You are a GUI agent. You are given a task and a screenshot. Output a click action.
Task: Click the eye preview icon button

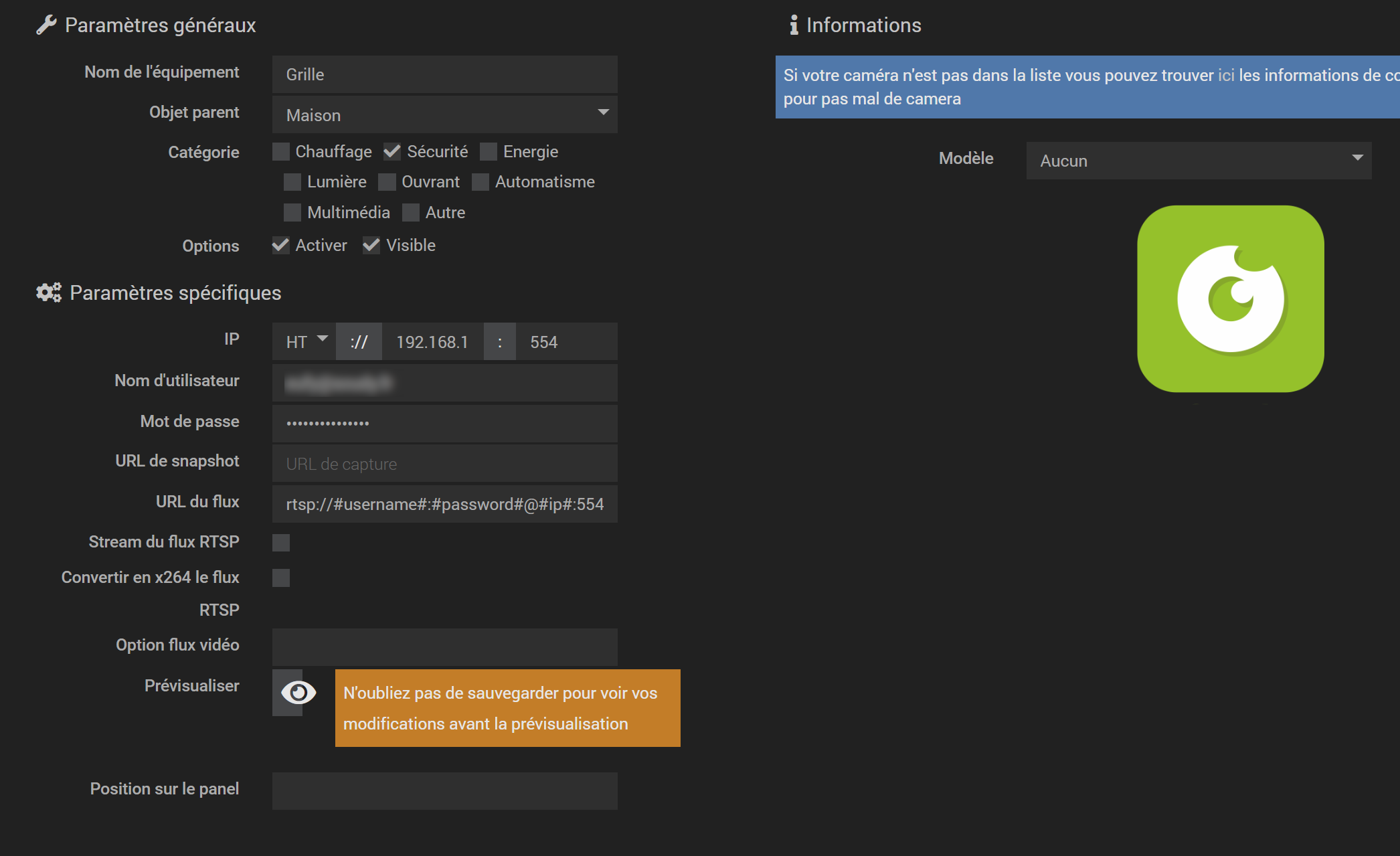[x=298, y=693]
